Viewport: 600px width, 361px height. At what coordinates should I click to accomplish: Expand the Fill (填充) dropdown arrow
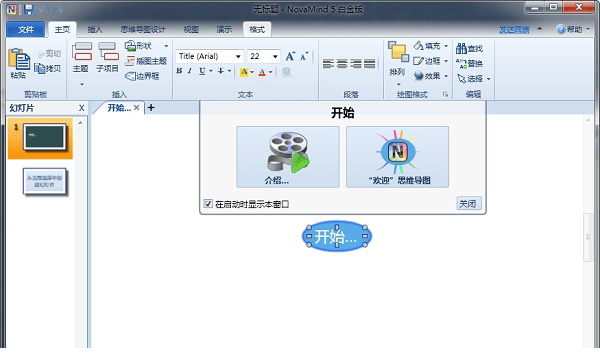(x=446, y=46)
